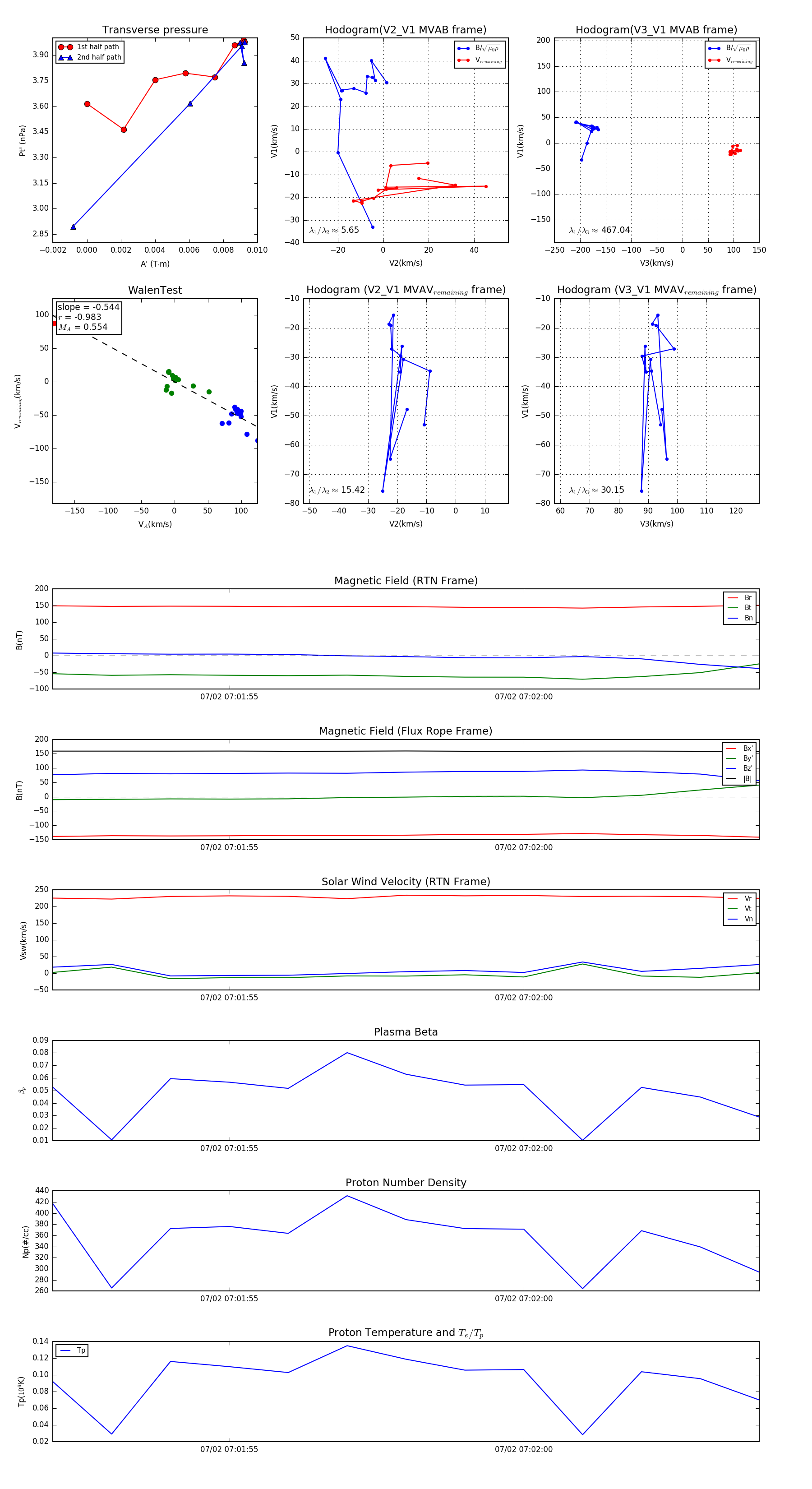Image resolution: width=812 pixels, height=1489 pixels.
Task: Click the 'Transverse pressure' plot title
Action: (x=155, y=30)
